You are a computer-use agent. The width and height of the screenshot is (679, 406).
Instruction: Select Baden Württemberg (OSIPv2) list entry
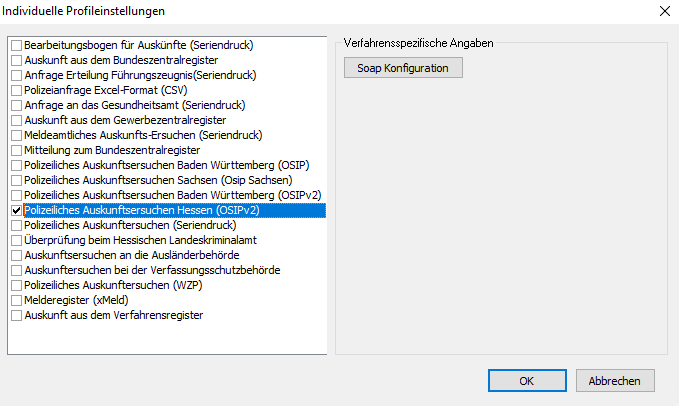click(171, 196)
